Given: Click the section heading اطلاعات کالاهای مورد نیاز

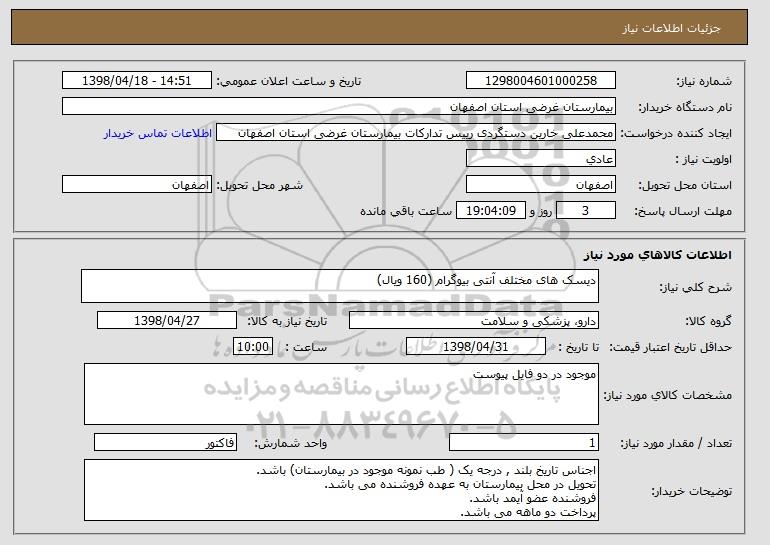Looking at the screenshot, I should (x=657, y=254).
